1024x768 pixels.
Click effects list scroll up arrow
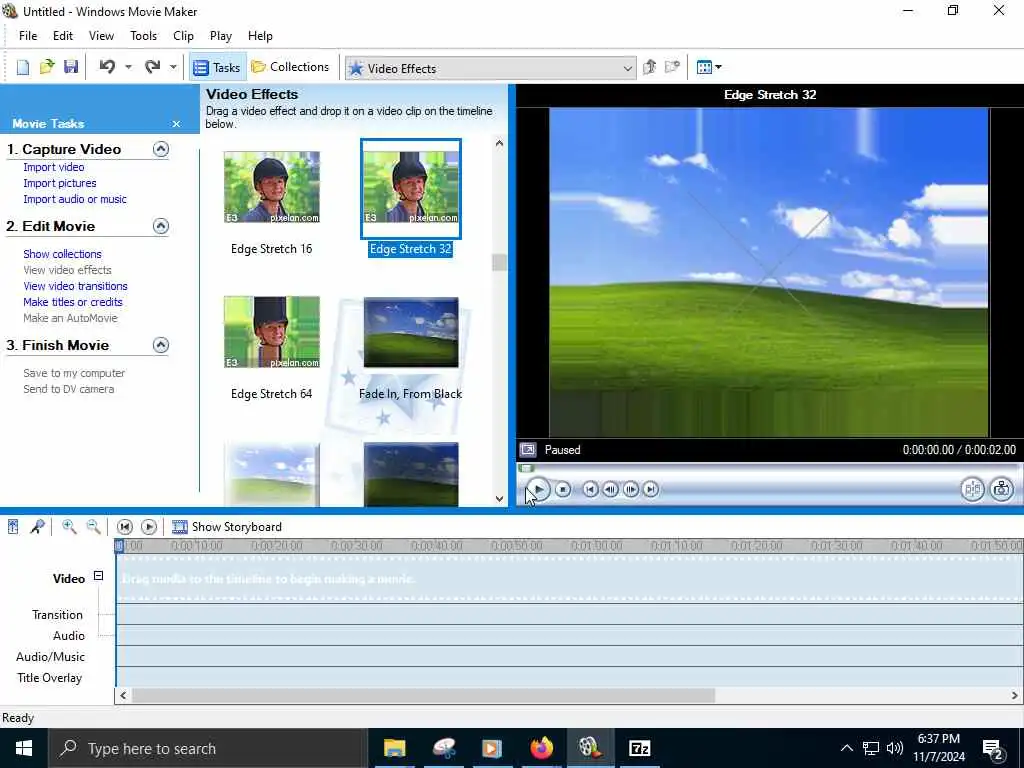(500, 143)
